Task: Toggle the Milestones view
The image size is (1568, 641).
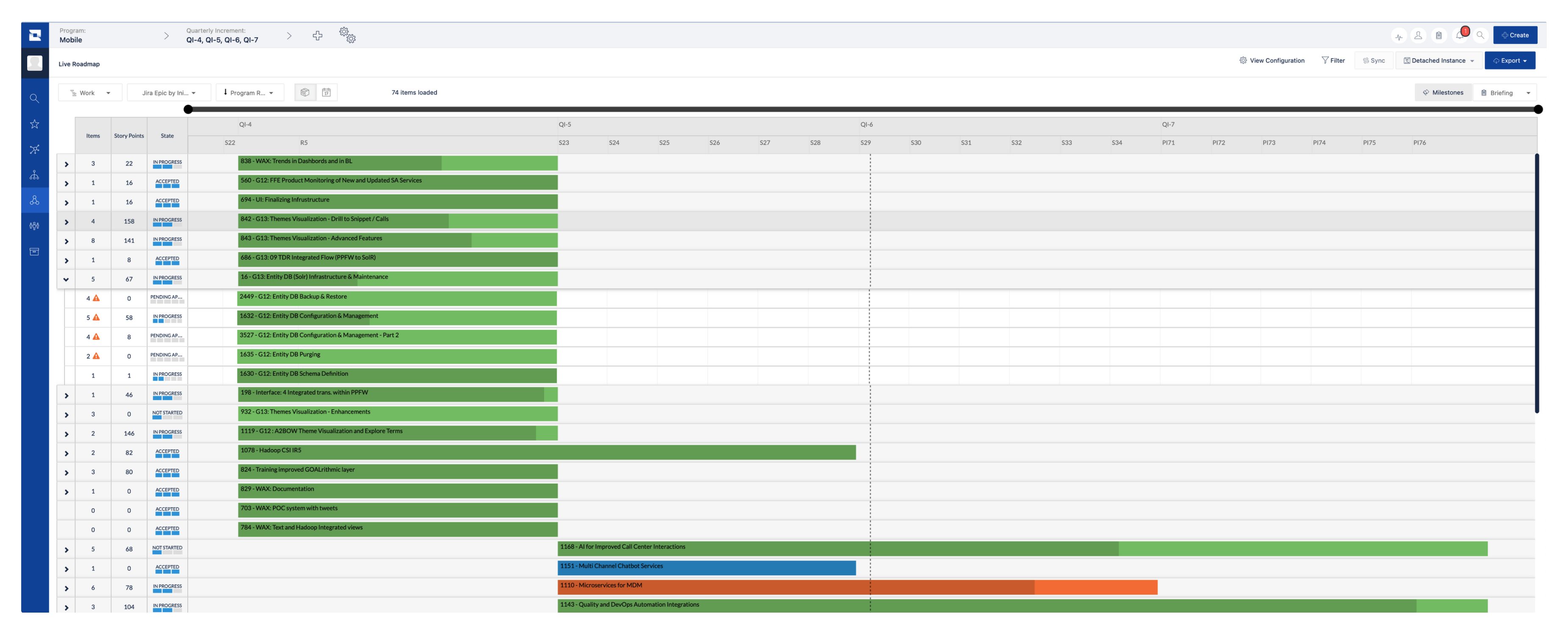Action: pyautogui.click(x=1443, y=92)
